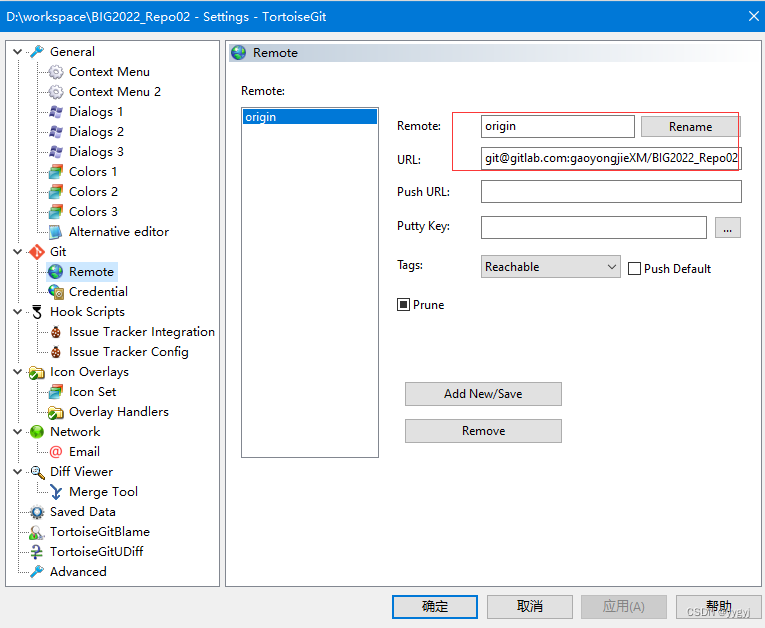
Task: Click the General wrench icon
Action: (37, 52)
